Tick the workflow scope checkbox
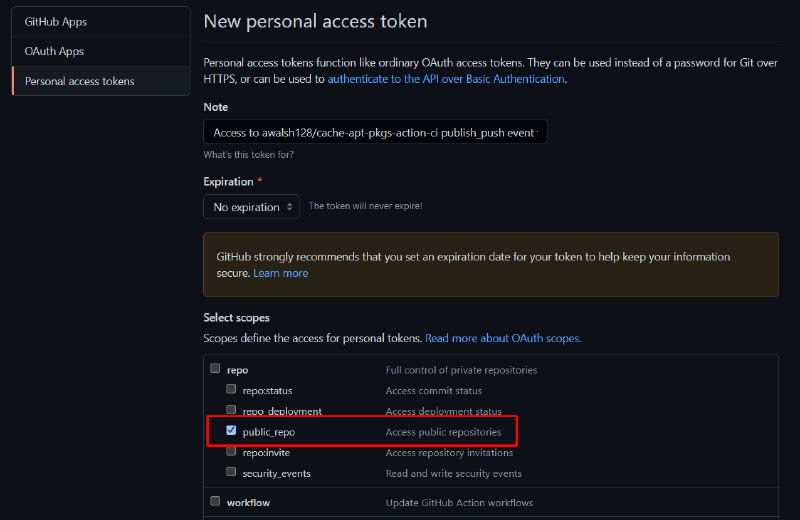800x520 pixels. click(x=215, y=501)
